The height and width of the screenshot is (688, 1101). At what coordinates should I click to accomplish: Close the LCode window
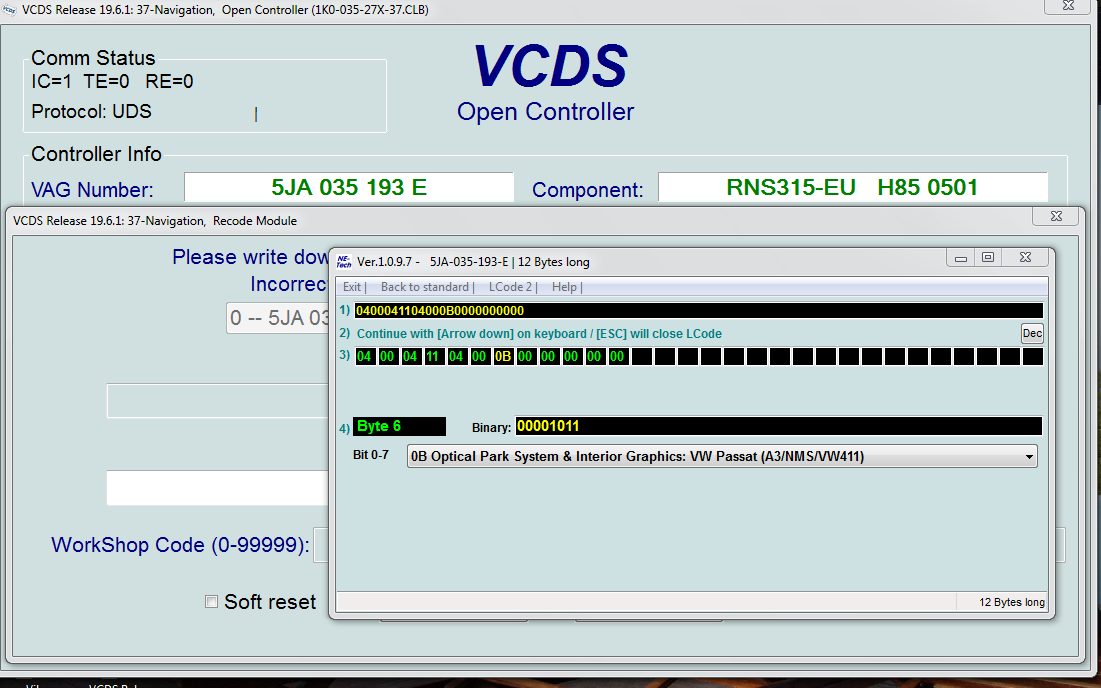coord(1025,258)
